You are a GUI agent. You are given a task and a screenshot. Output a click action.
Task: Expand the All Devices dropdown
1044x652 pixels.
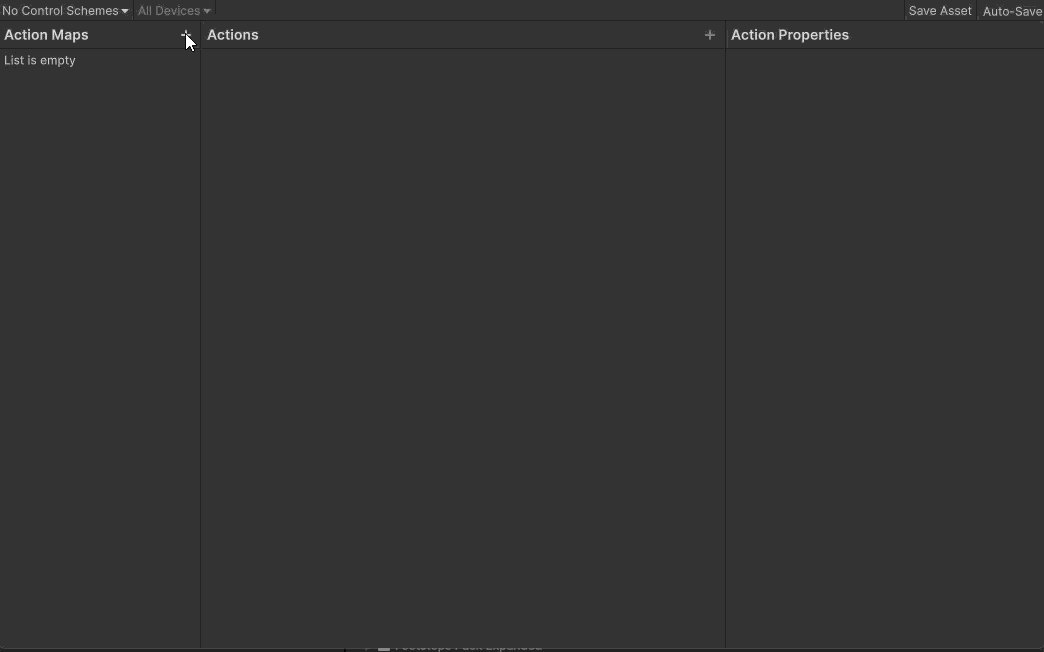point(173,11)
